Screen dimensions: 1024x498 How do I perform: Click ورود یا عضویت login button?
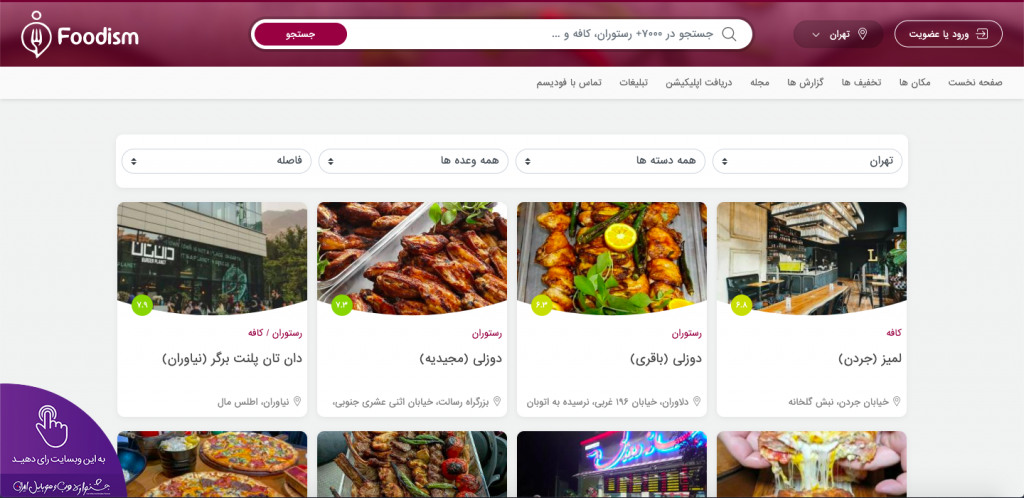tap(948, 34)
